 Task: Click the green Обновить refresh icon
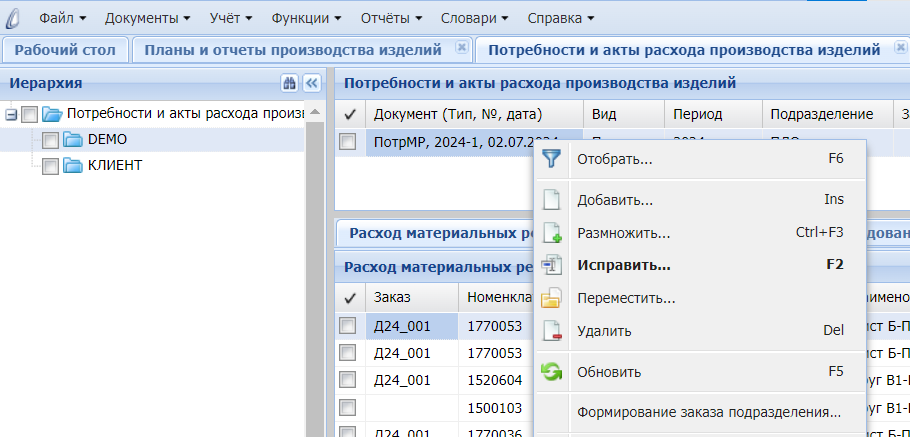[552, 372]
